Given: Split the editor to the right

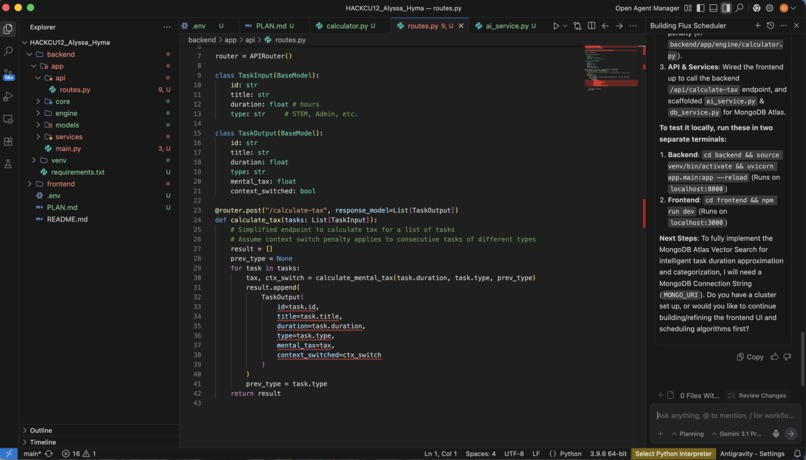Looking at the screenshot, I should [x=592, y=26].
